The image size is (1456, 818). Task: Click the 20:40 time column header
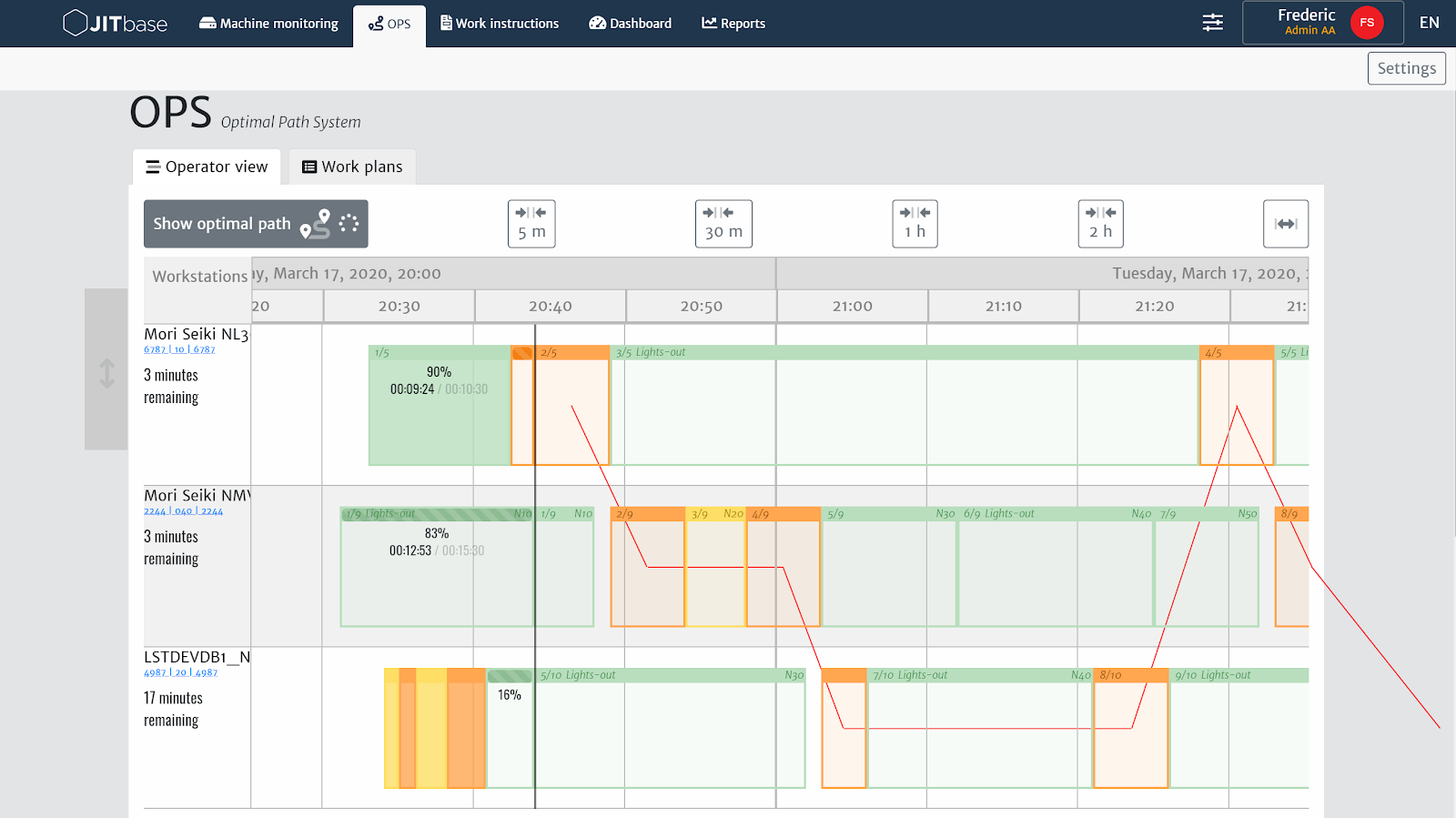pyautogui.click(x=551, y=307)
